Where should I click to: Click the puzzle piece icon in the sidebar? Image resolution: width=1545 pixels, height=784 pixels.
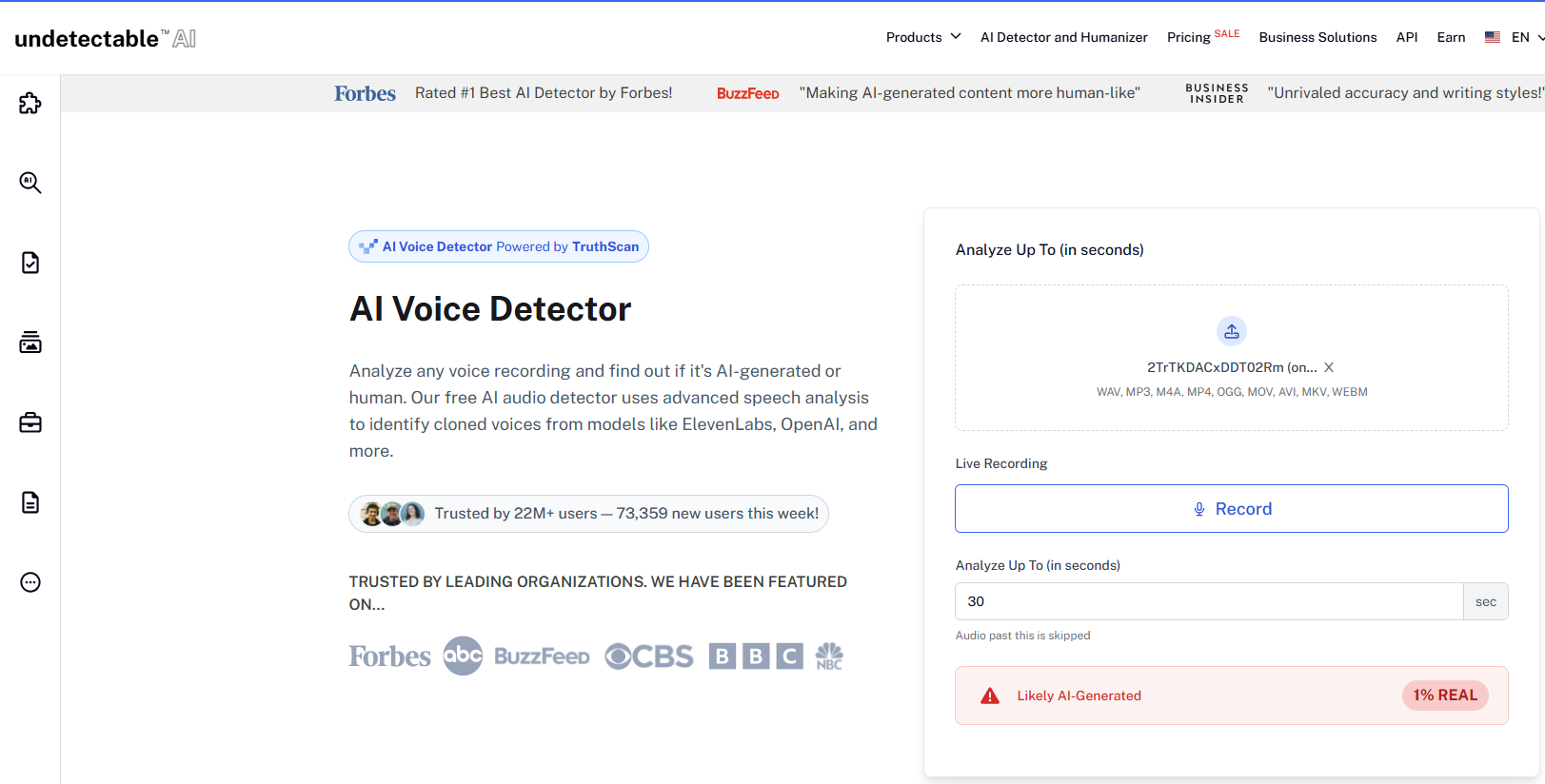tap(30, 103)
